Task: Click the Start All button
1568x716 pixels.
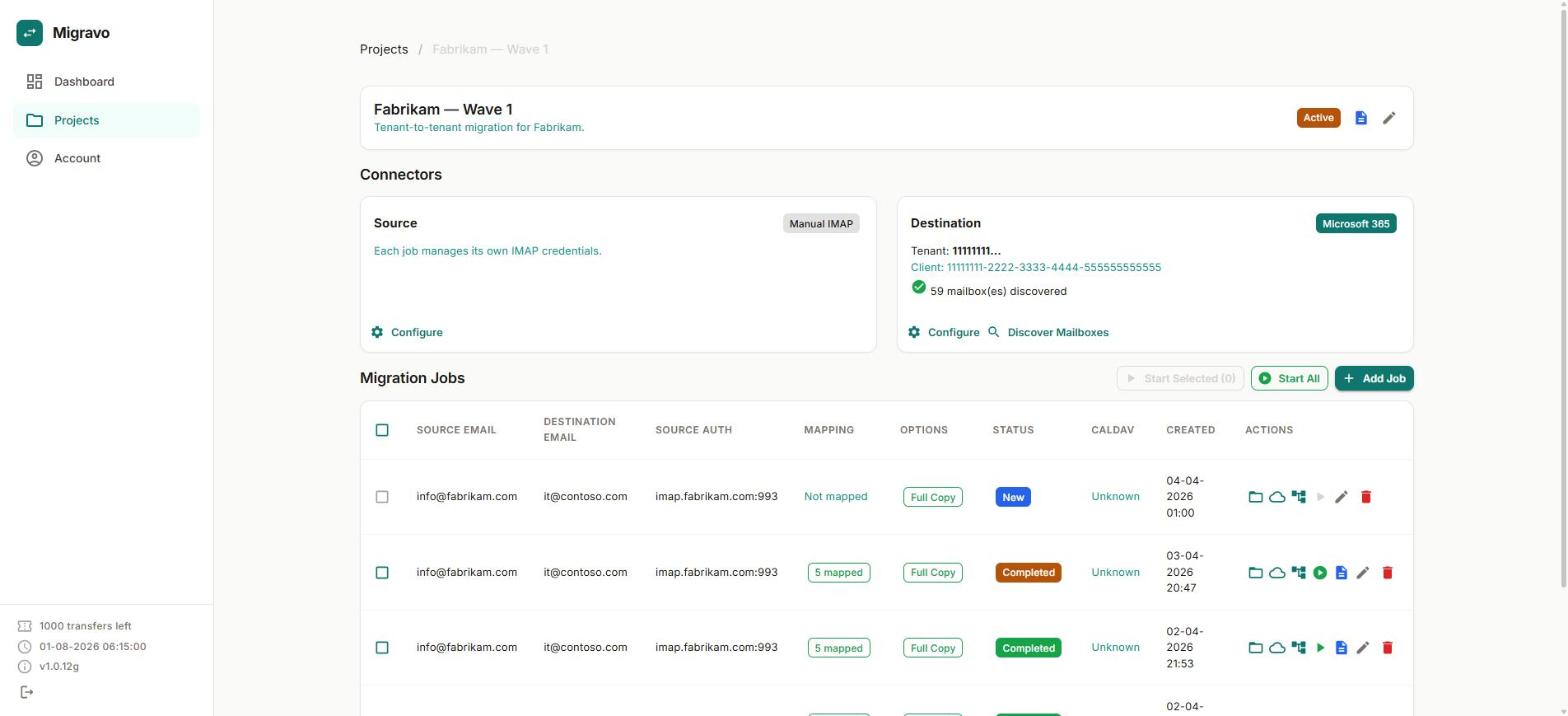Action: pos(1289,378)
